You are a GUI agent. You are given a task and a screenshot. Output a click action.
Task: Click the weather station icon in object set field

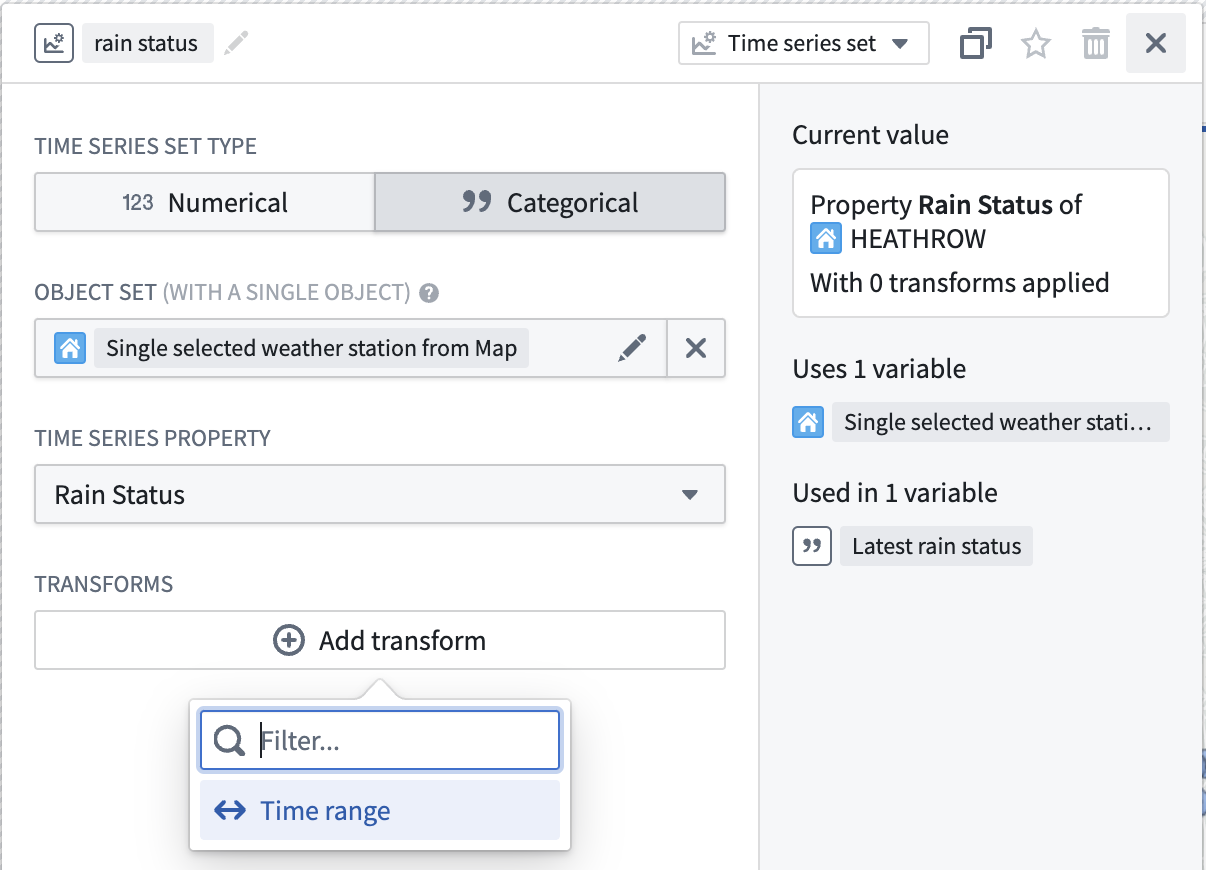pos(70,348)
